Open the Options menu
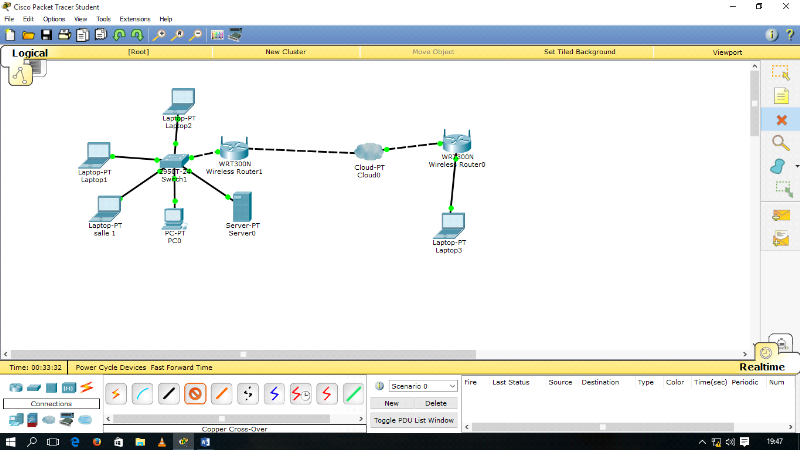Viewport: 800px width, 450px height. point(54,19)
